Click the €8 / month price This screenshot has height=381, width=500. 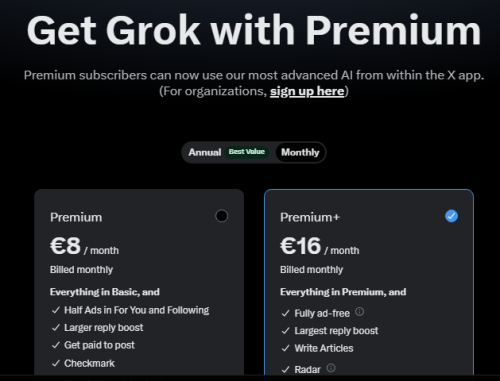click(84, 246)
